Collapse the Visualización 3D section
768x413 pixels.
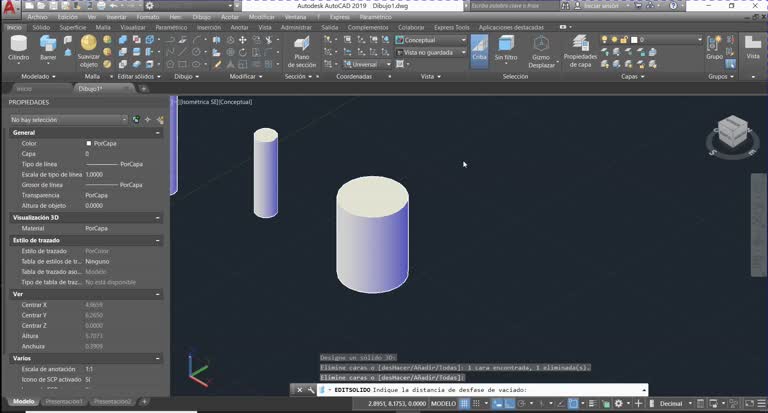pyautogui.click(x=158, y=218)
